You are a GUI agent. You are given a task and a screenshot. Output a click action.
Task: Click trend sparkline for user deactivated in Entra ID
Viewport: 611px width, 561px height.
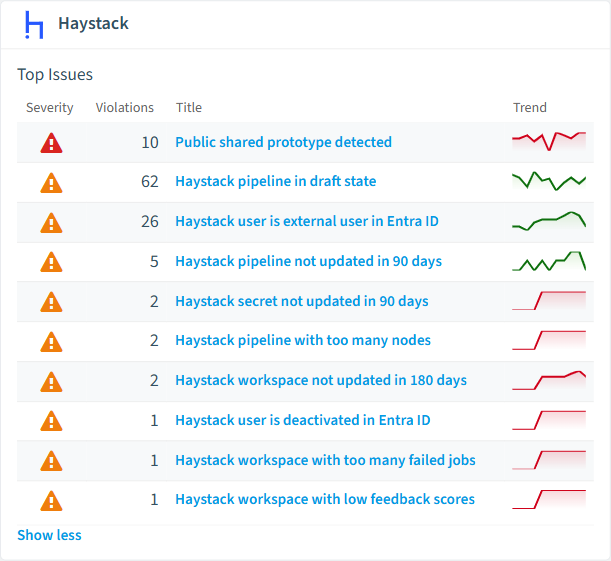pos(549,420)
